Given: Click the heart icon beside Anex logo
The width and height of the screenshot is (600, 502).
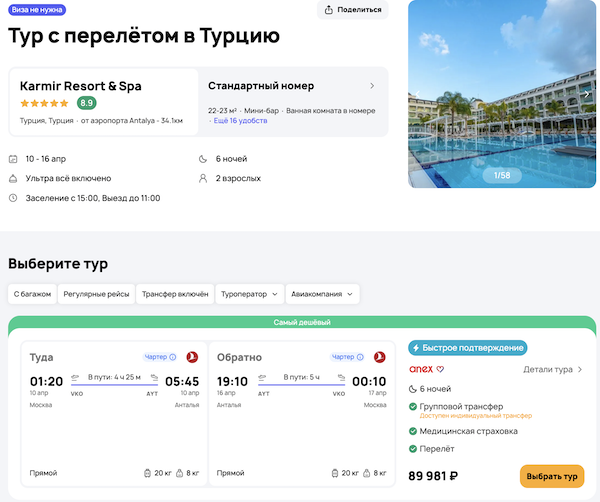Looking at the screenshot, I should [x=440, y=369].
